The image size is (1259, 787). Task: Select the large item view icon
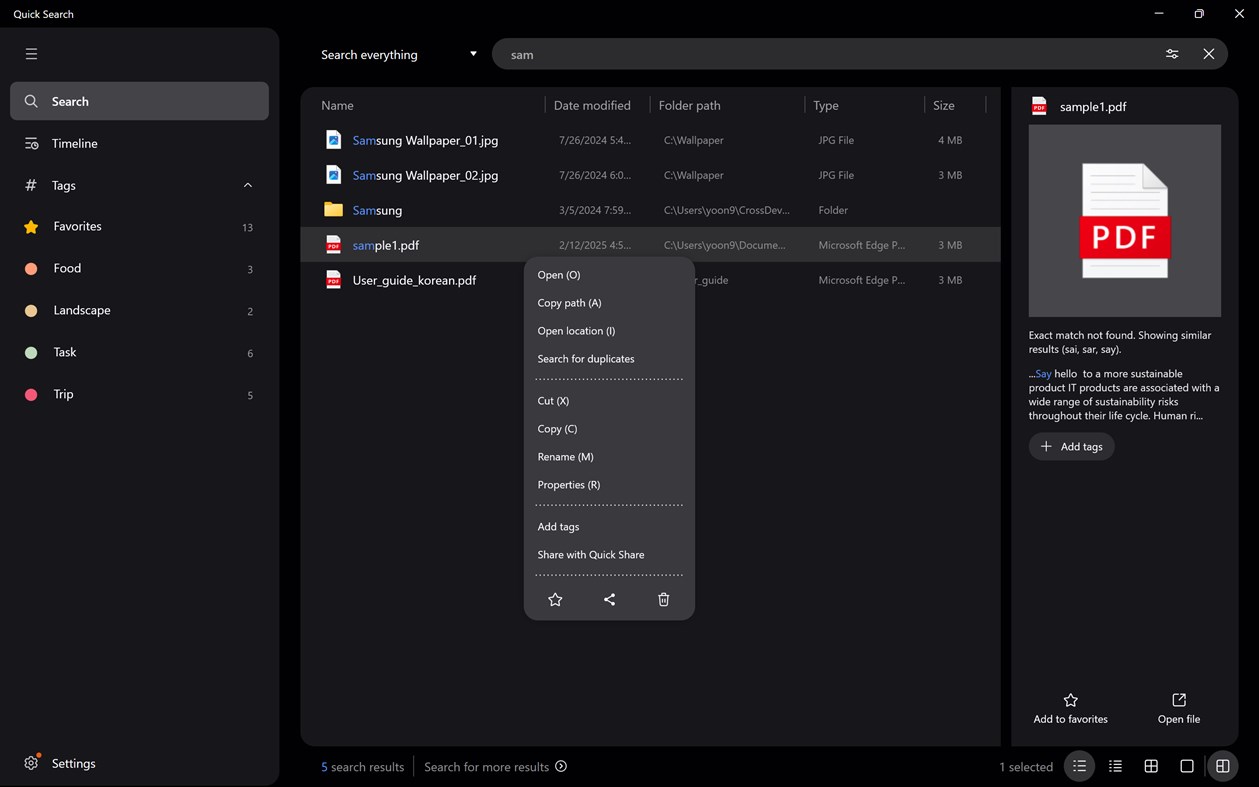click(x=1187, y=766)
